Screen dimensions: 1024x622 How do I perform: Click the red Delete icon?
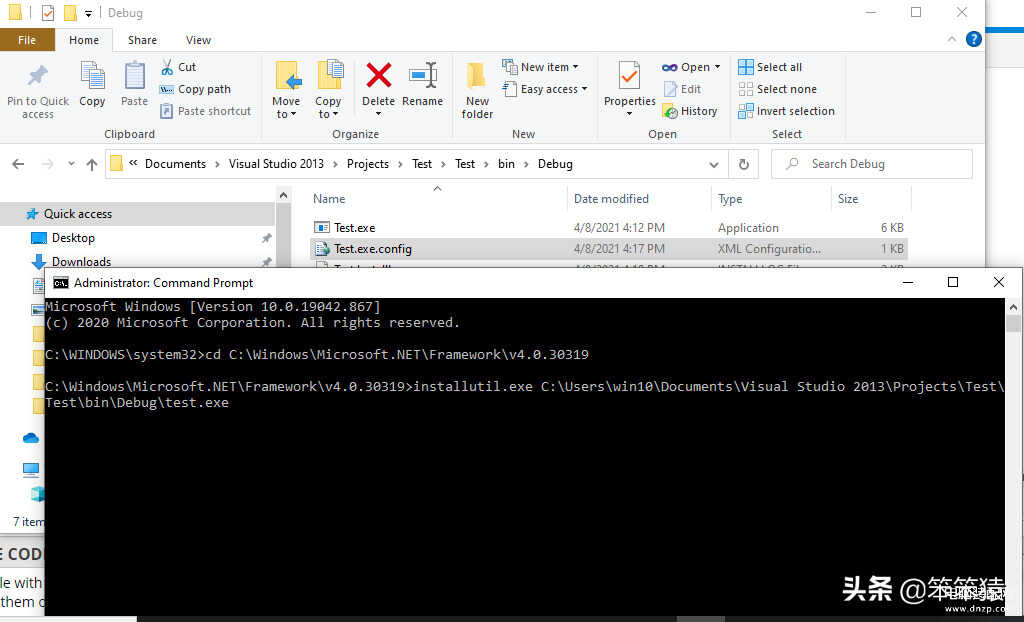pyautogui.click(x=379, y=76)
